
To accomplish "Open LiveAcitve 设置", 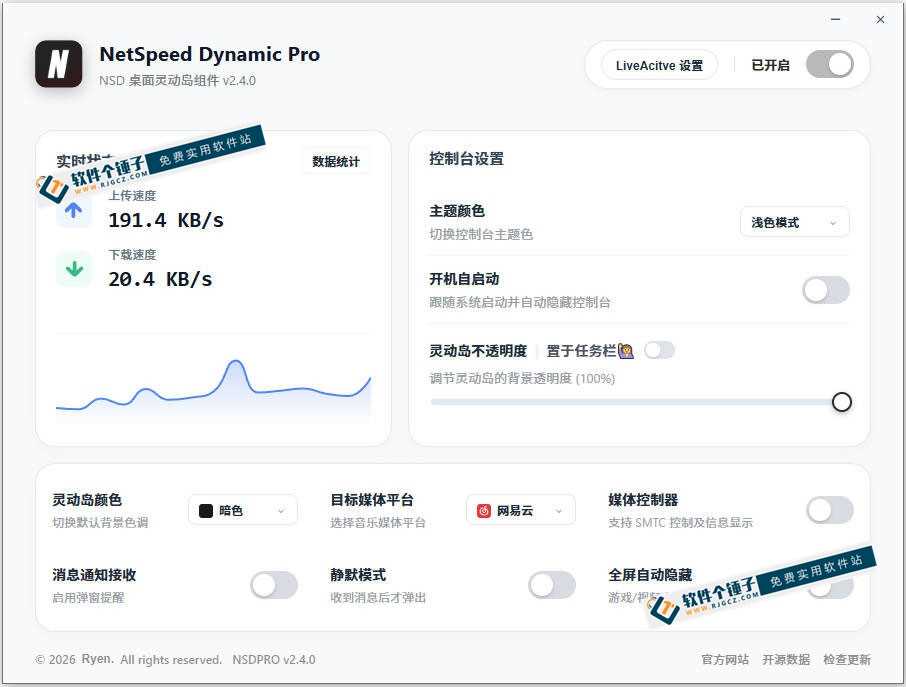I will (659, 65).
